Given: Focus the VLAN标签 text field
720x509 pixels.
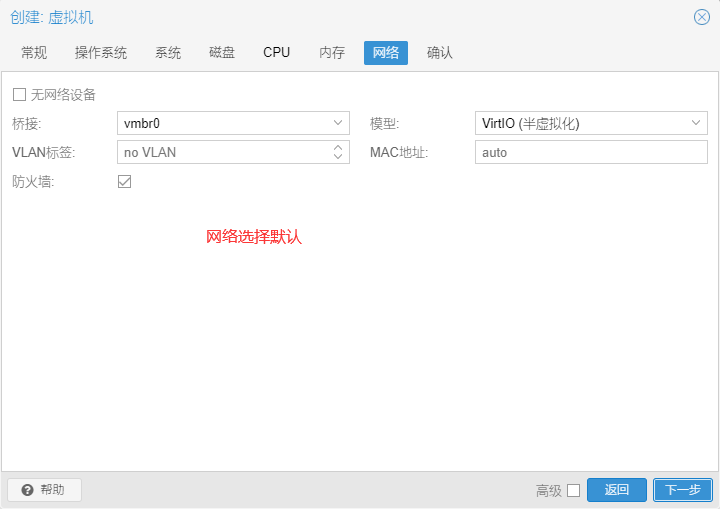Looking at the screenshot, I should tap(222, 152).
